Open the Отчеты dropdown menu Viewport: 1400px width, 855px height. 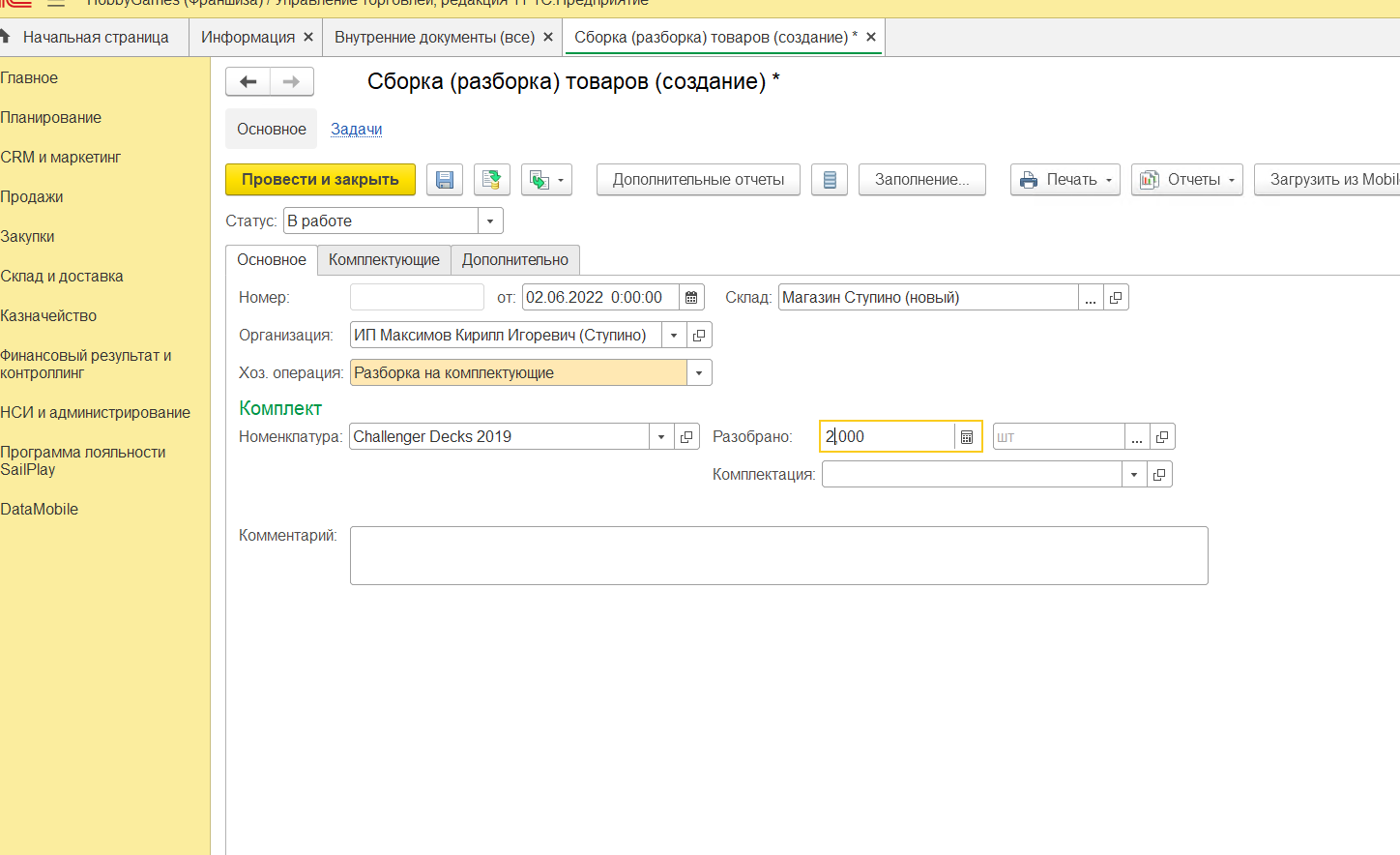tap(1187, 180)
